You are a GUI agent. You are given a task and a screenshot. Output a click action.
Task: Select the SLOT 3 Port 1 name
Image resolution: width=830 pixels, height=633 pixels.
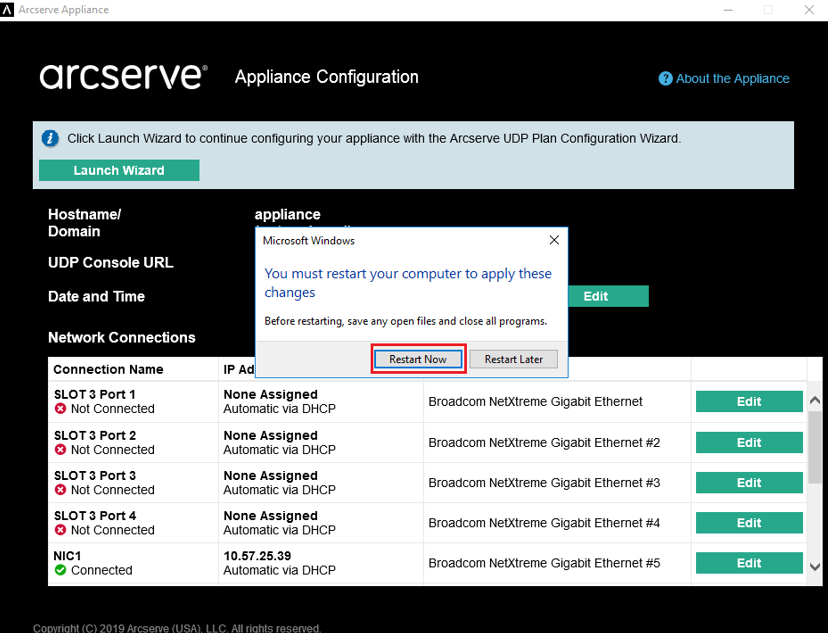[95, 394]
